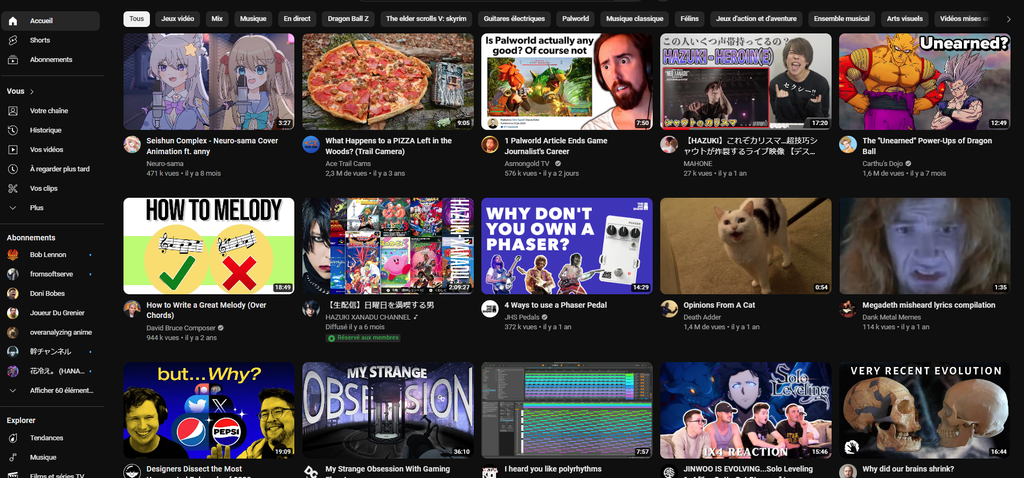Select The elder scrolls V: skyrim chip
Screen dimensions: 1024x478
(426, 19)
